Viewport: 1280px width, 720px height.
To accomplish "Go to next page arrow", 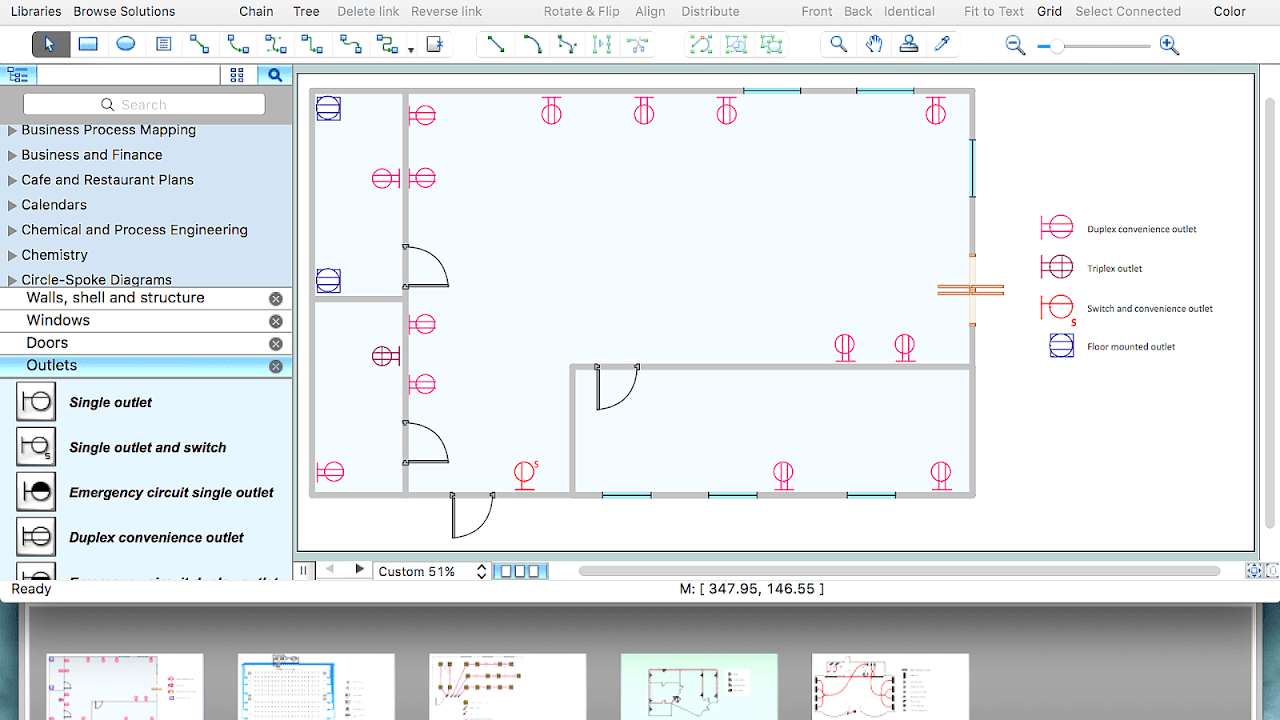I will [x=360, y=570].
